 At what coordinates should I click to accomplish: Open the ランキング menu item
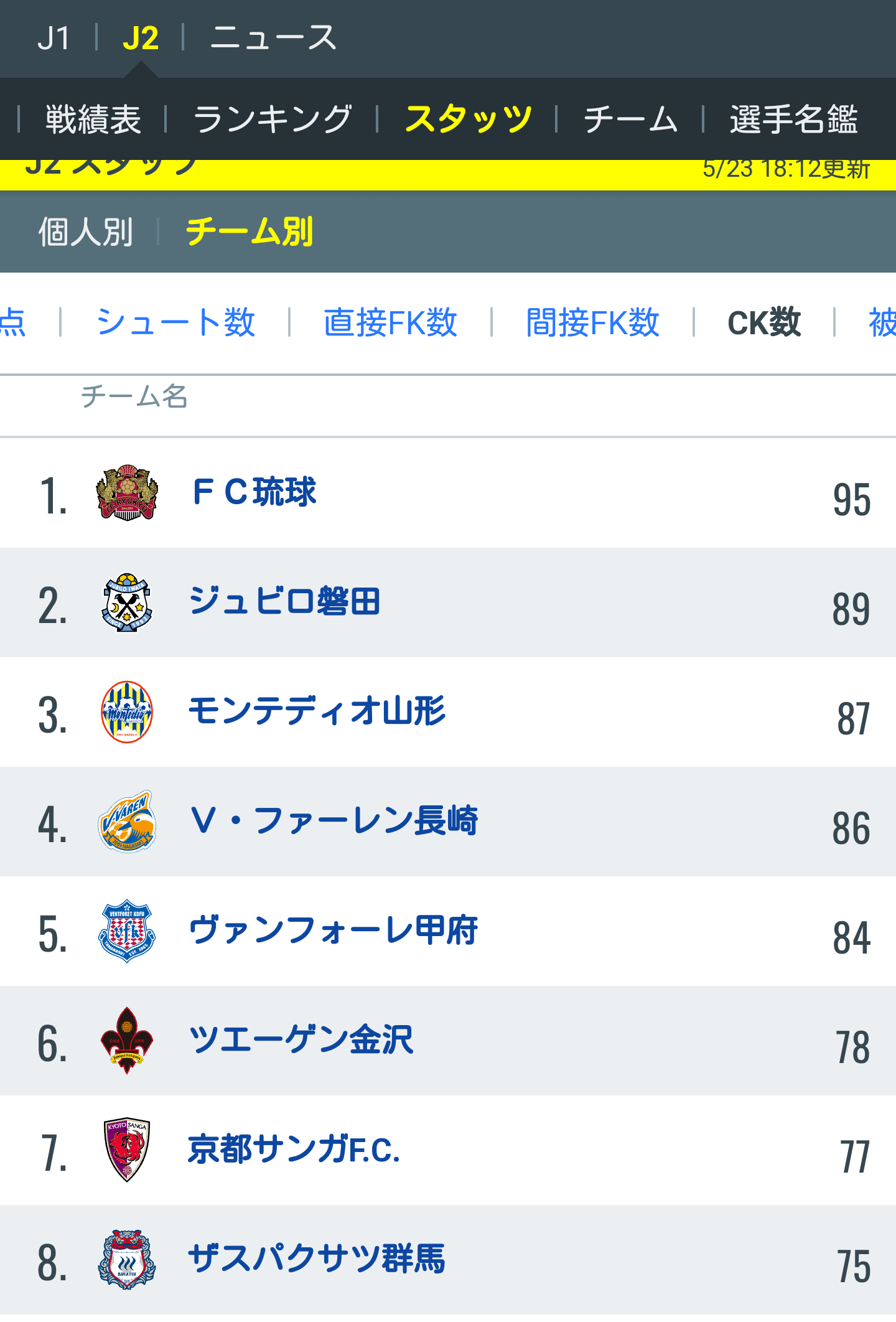pos(273,119)
